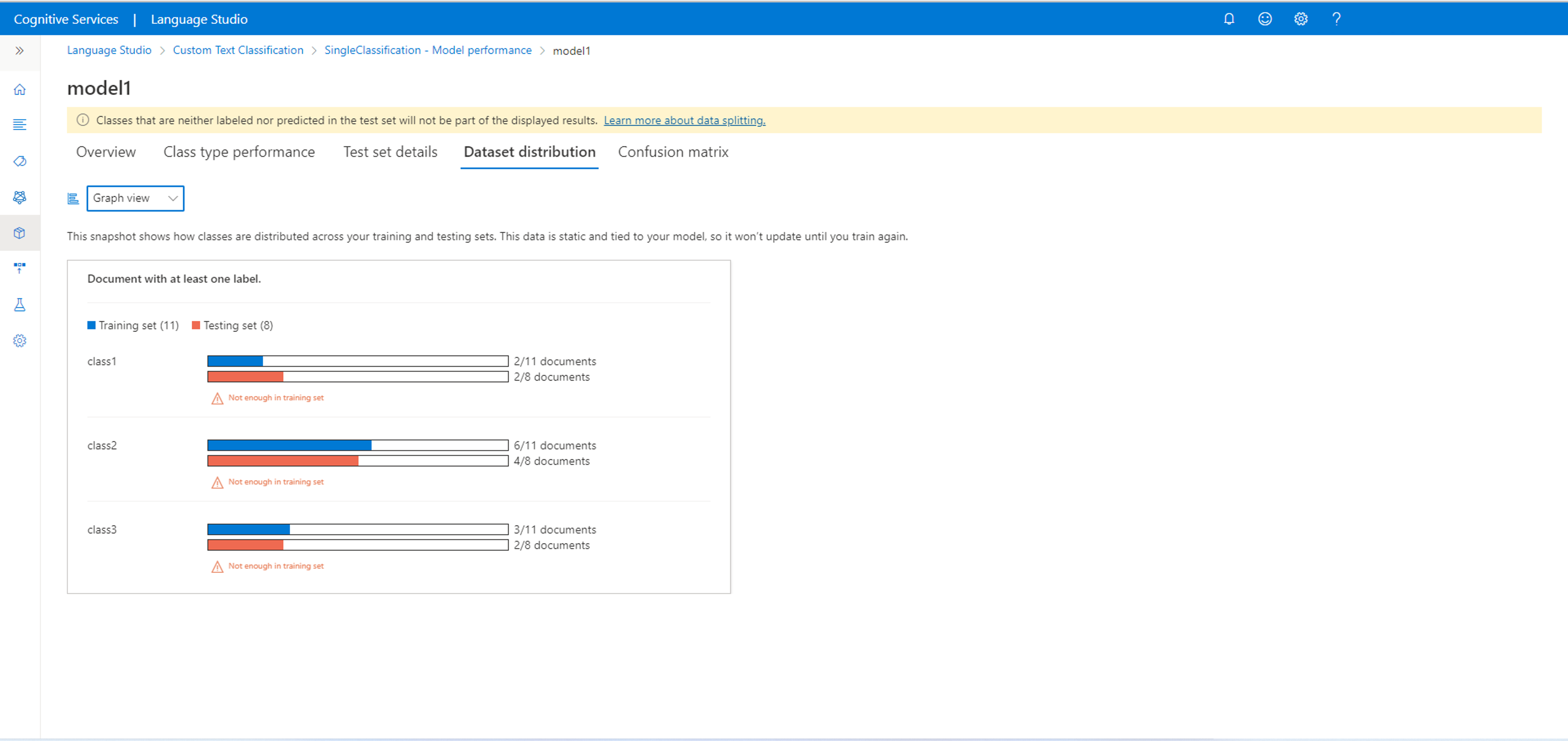The height and width of the screenshot is (741, 1568).
Task: Open help question mark icon
Action: click(1337, 19)
